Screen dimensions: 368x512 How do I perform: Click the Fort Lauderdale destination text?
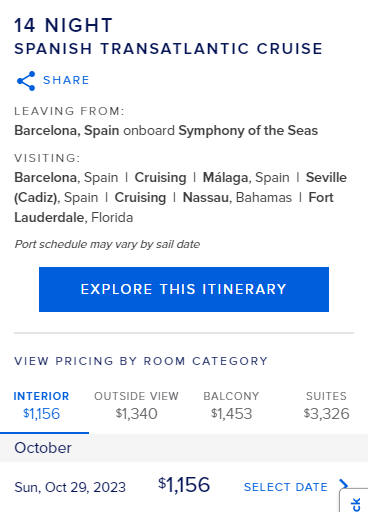pos(174,207)
